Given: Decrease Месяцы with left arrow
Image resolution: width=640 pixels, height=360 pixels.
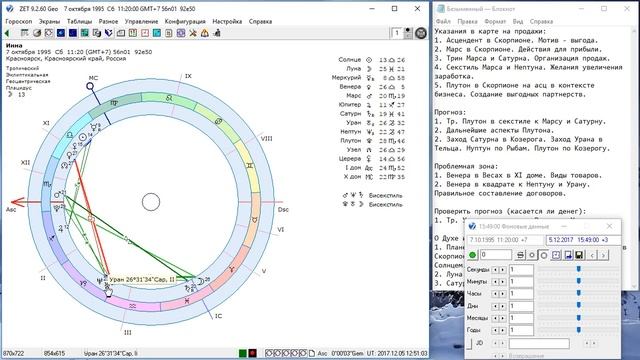Looking at the screenshot, I should (495, 318).
